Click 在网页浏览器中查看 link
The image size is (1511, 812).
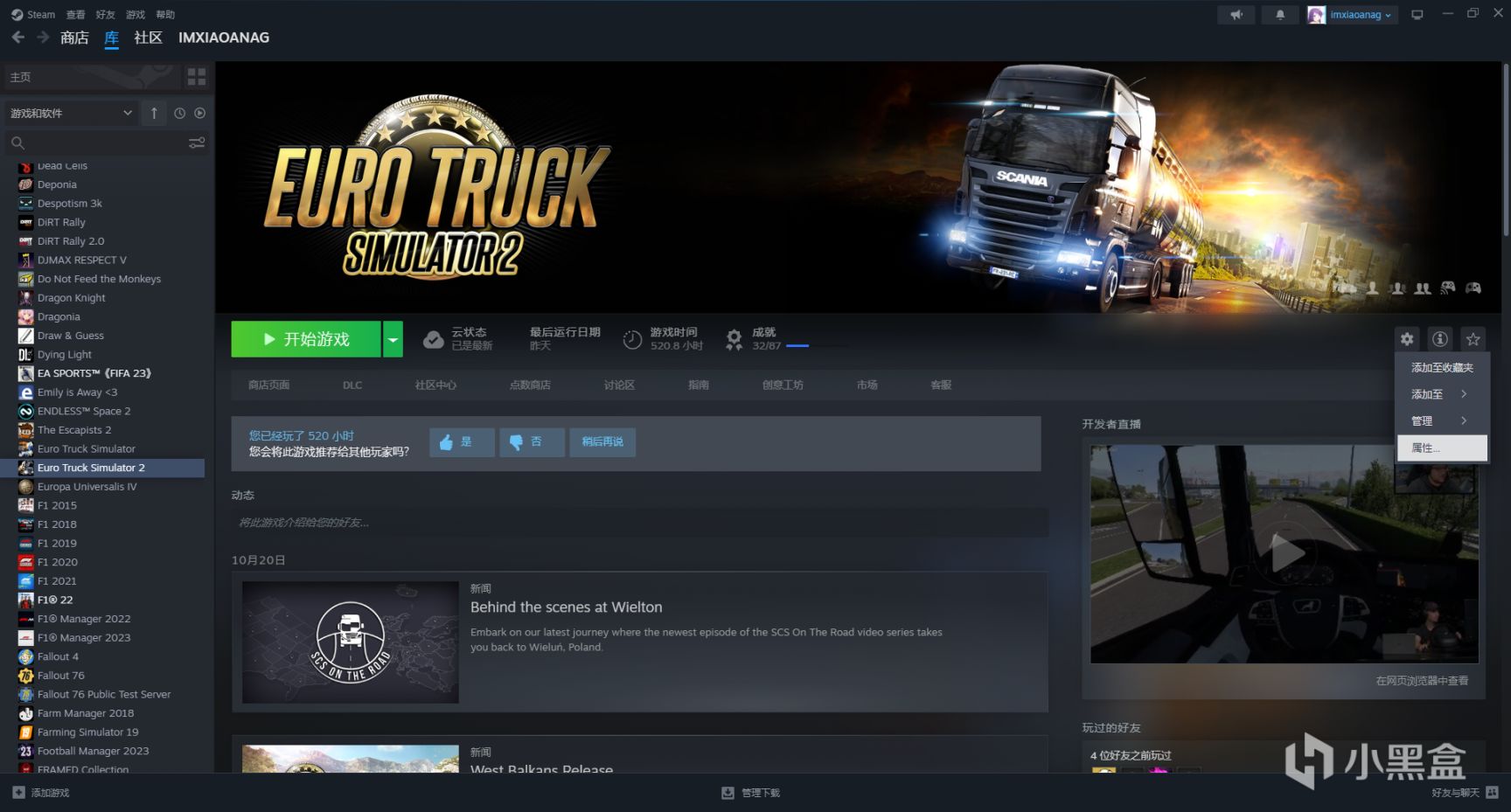coord(1422,681)
